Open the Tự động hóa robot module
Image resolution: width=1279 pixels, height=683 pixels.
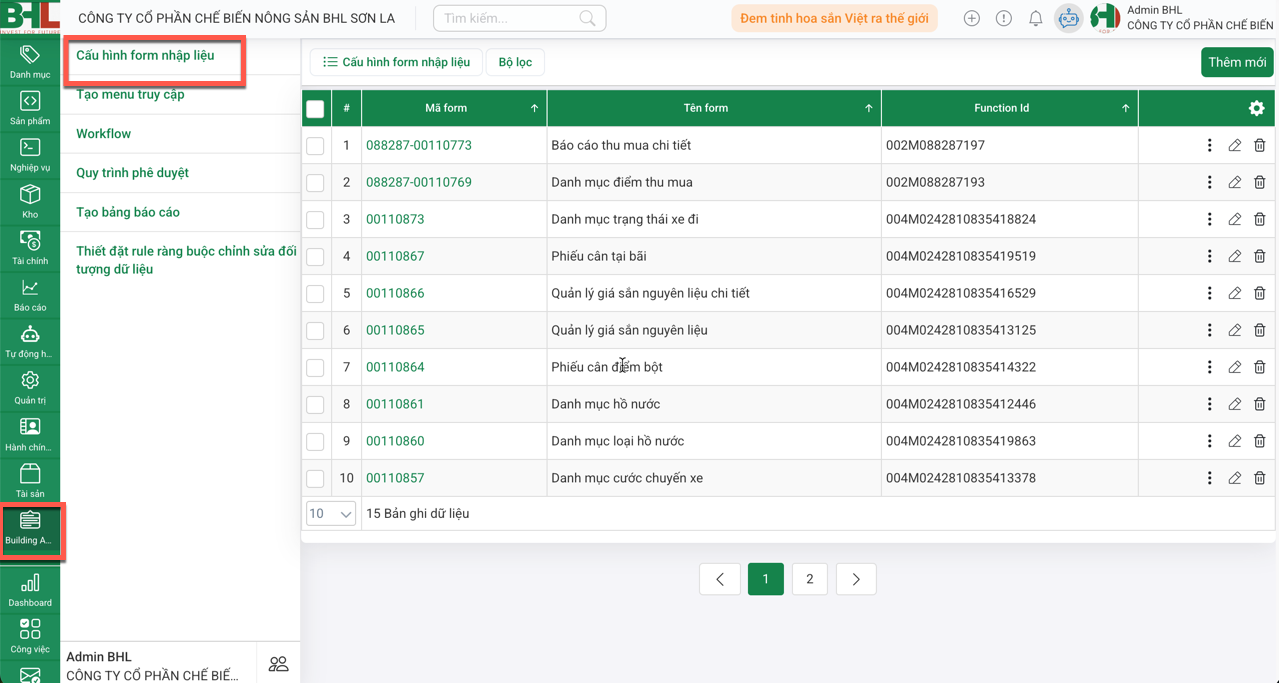click(x=30, y=341)
